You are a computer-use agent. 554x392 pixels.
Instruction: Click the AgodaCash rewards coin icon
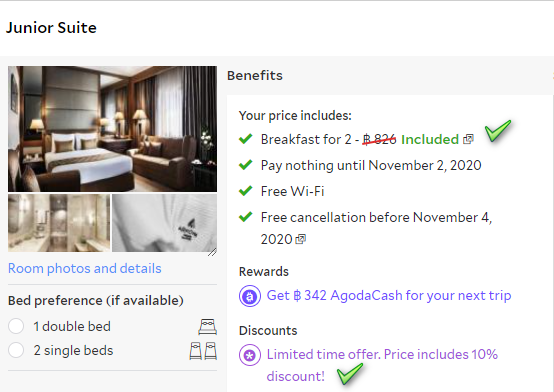coord(250,296)
